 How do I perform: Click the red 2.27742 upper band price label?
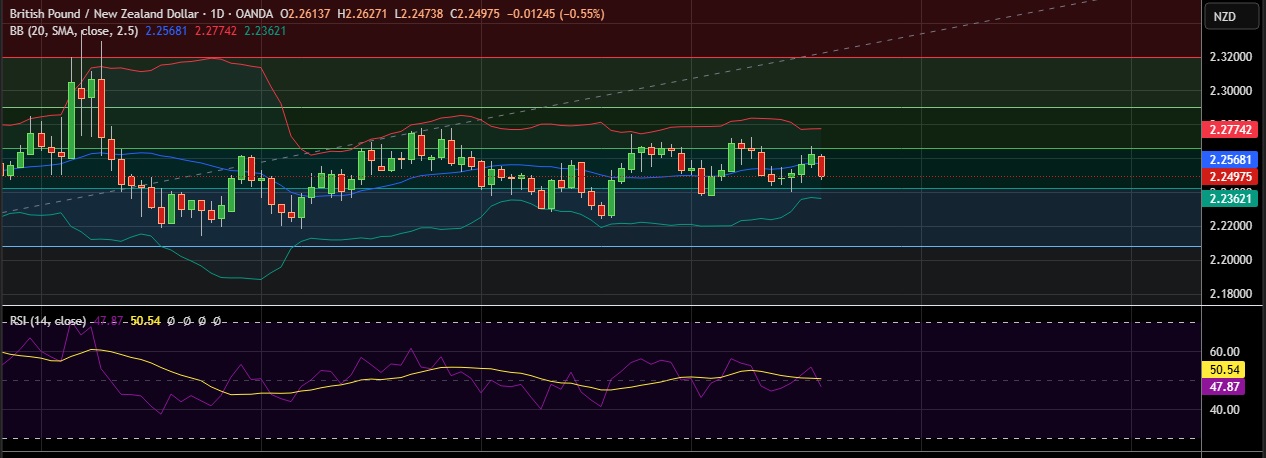point(1231,129)
